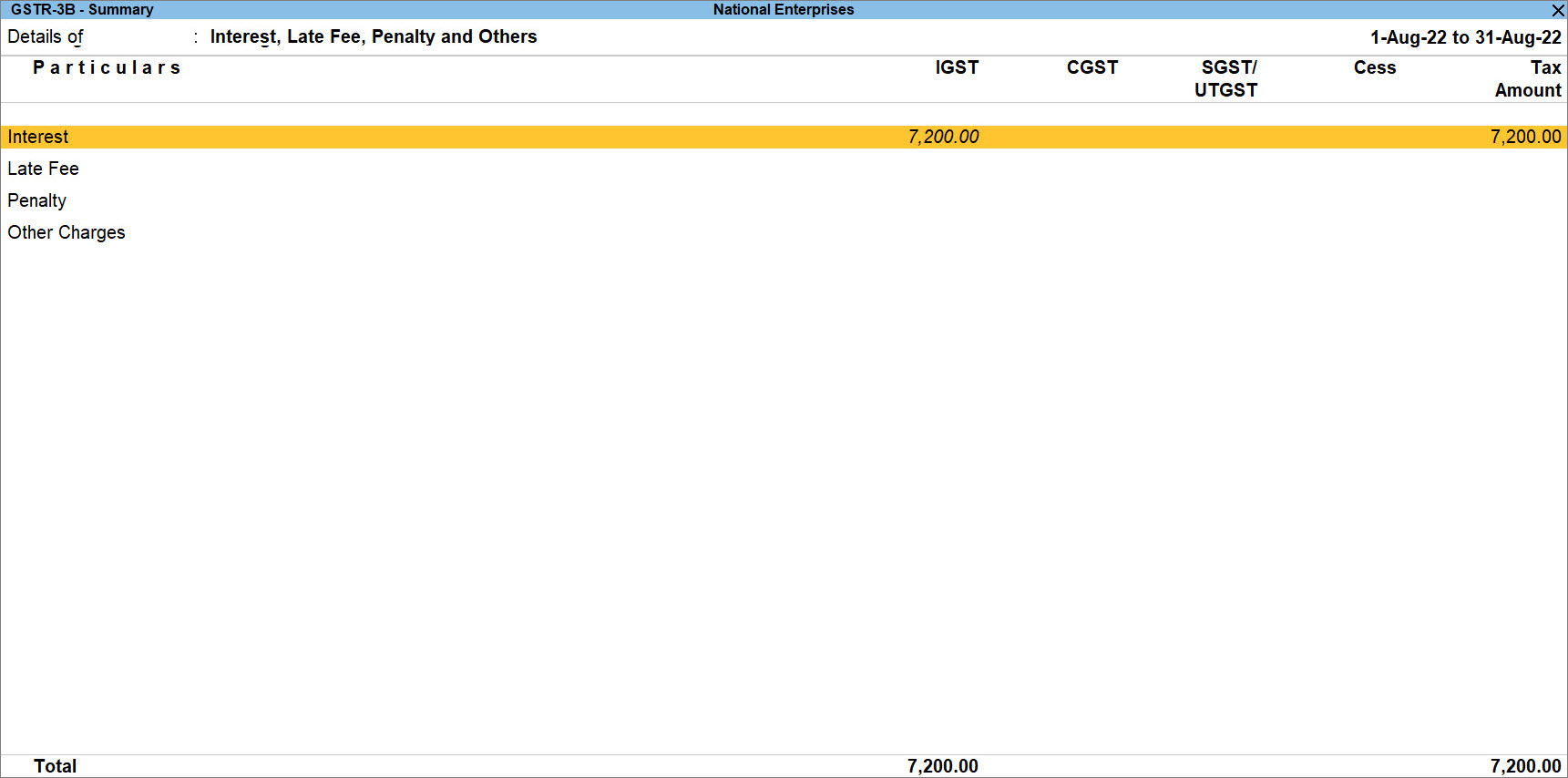Image resolution: width=1568 pixels, height=778 pixels.
Task: Click the Total IGST amount 7,200.00
Action: pos(942,766)
